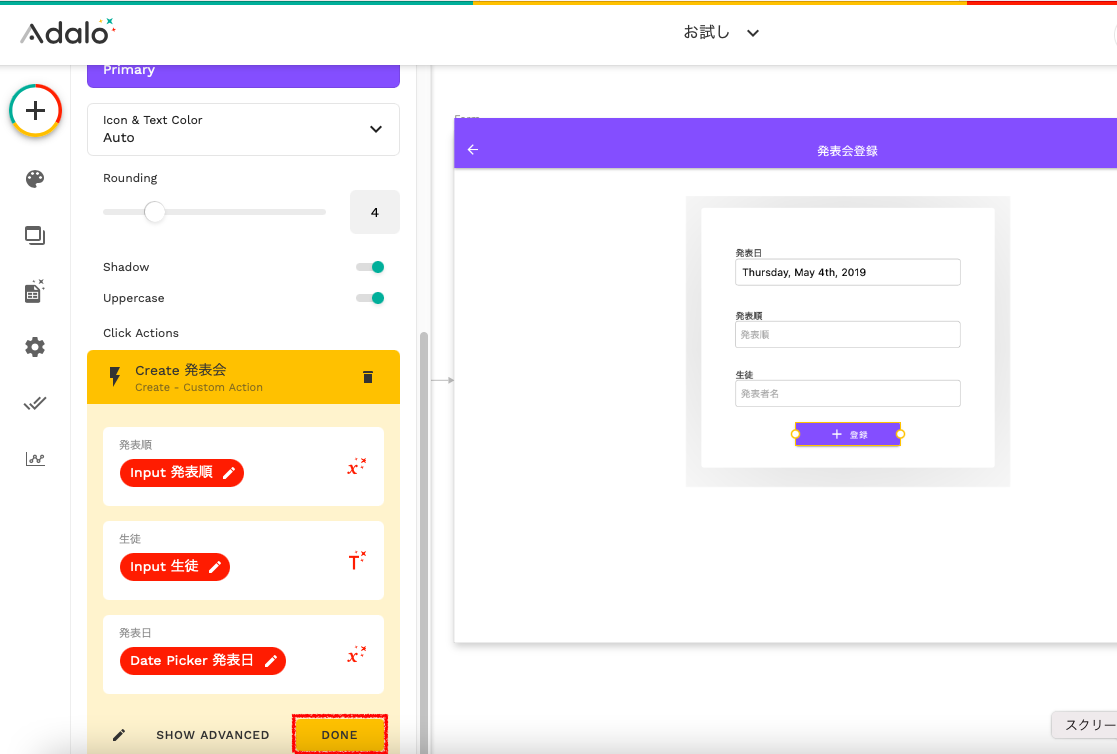Click the Primary color button
The height and width of the screenshot is (754, 1117).
click(x=243, y=76)
